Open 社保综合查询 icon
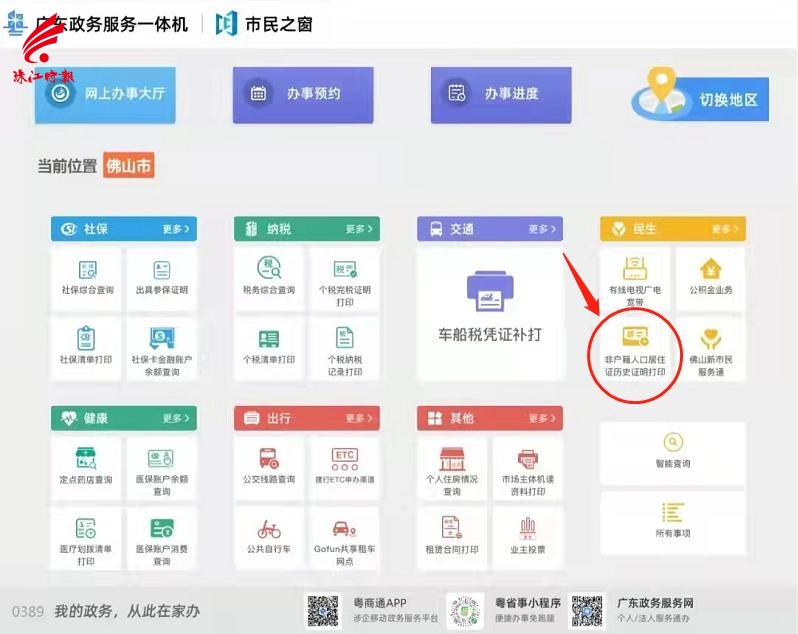The height and width of the screenshot is (634, 798). (88, 270)
